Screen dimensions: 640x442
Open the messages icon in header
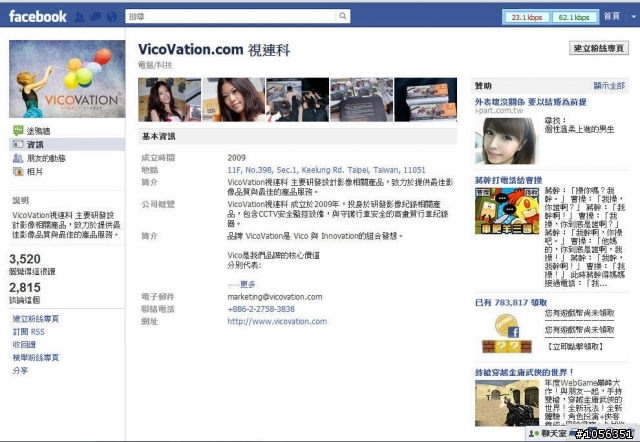coord(96,17)
